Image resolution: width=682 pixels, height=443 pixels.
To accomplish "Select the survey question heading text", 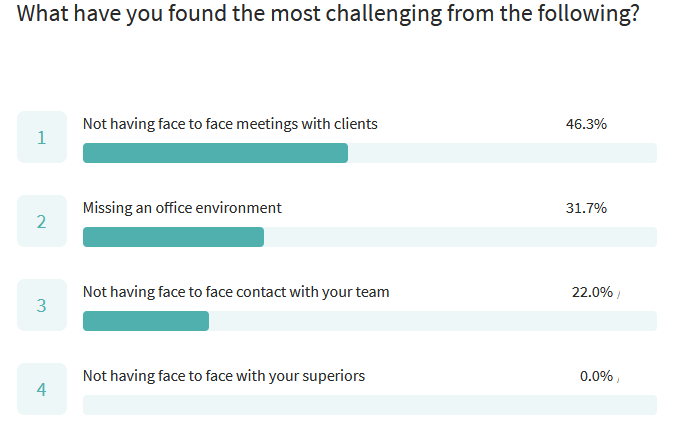I will 328,14.
